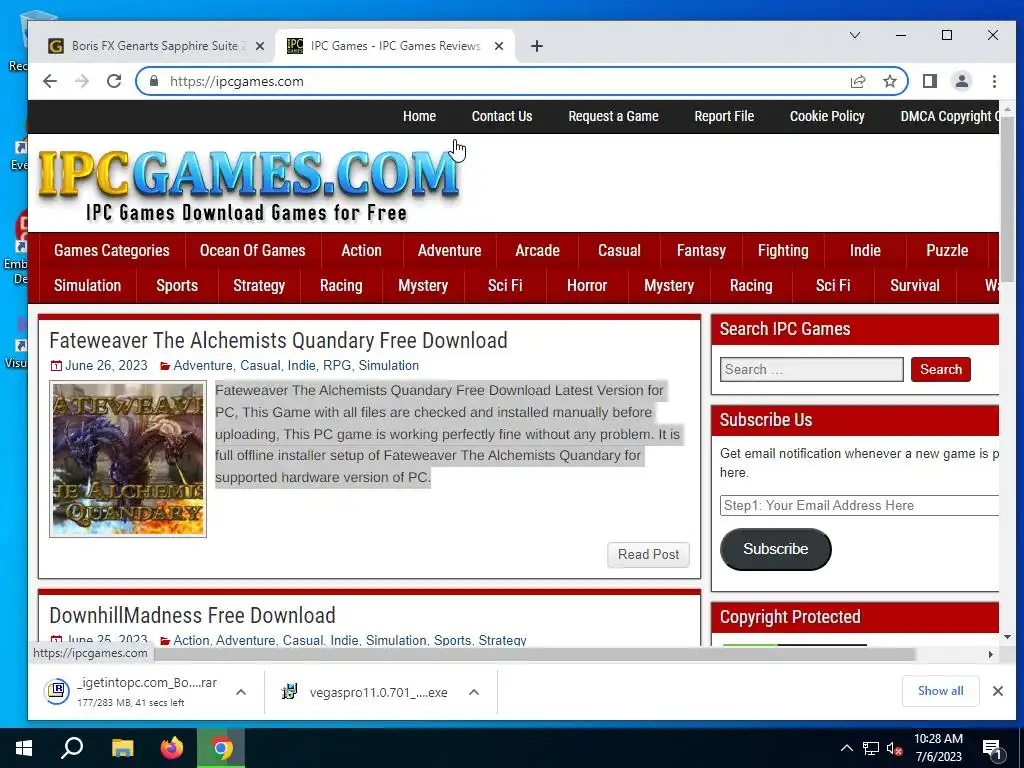
Task: Browse the Survival category
Action: (x=915, y=286)
